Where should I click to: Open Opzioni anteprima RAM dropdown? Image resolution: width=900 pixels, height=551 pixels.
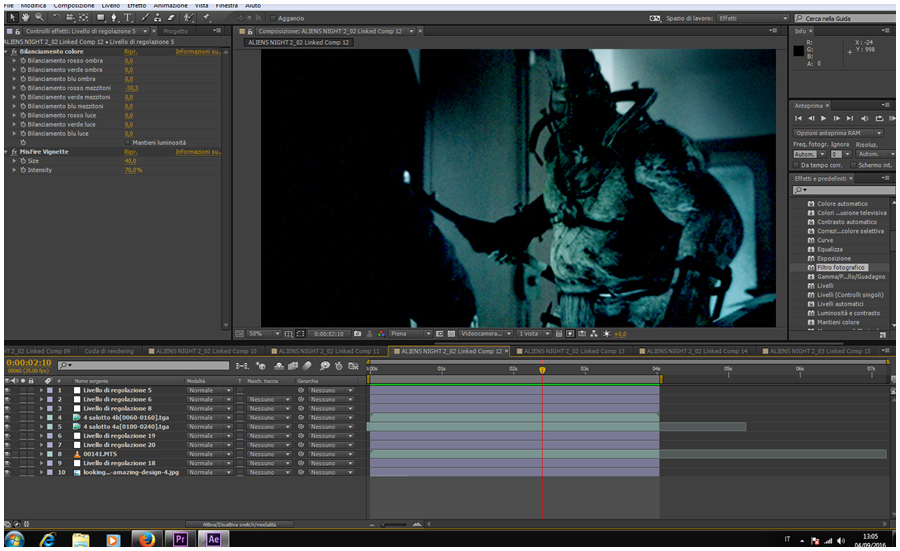click(x=838, y=133)
